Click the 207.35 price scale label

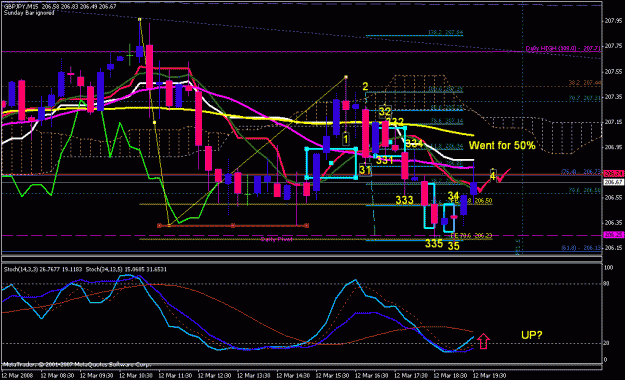tap(613, 96)
